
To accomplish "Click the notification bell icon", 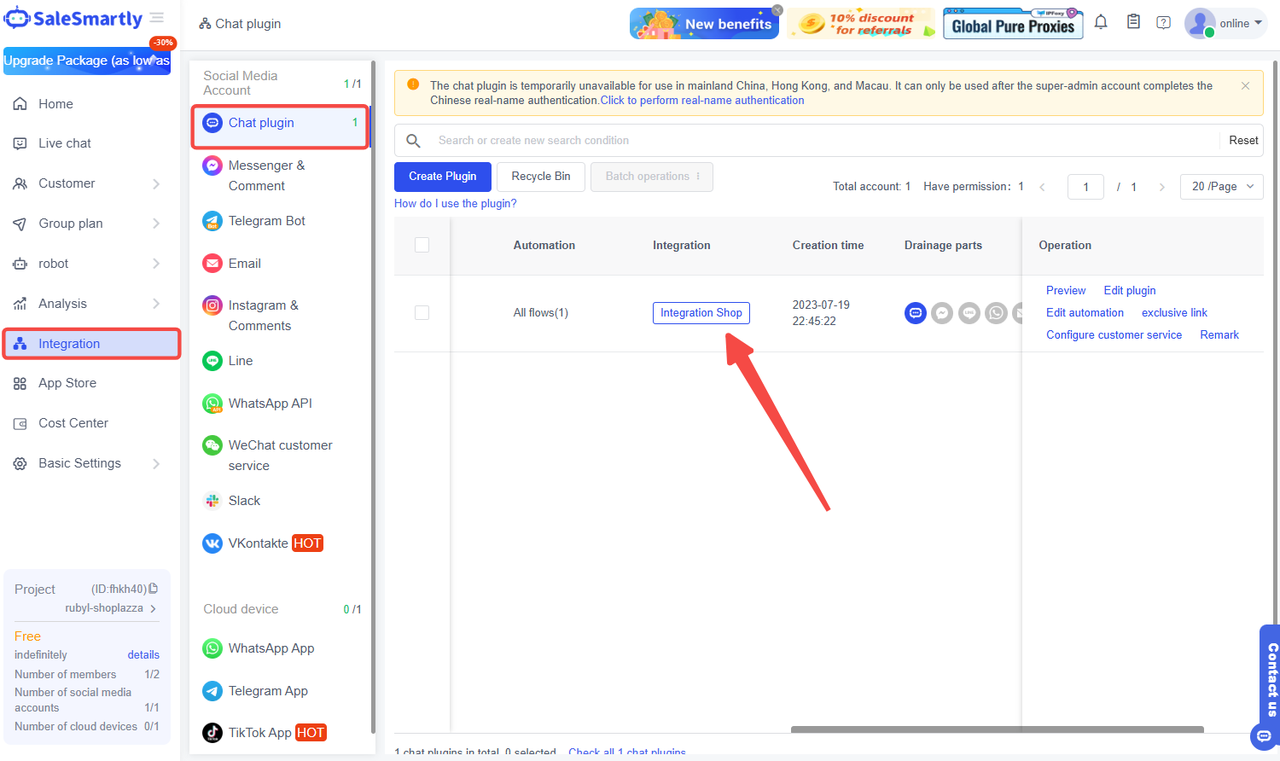I will coord(1101,22).
